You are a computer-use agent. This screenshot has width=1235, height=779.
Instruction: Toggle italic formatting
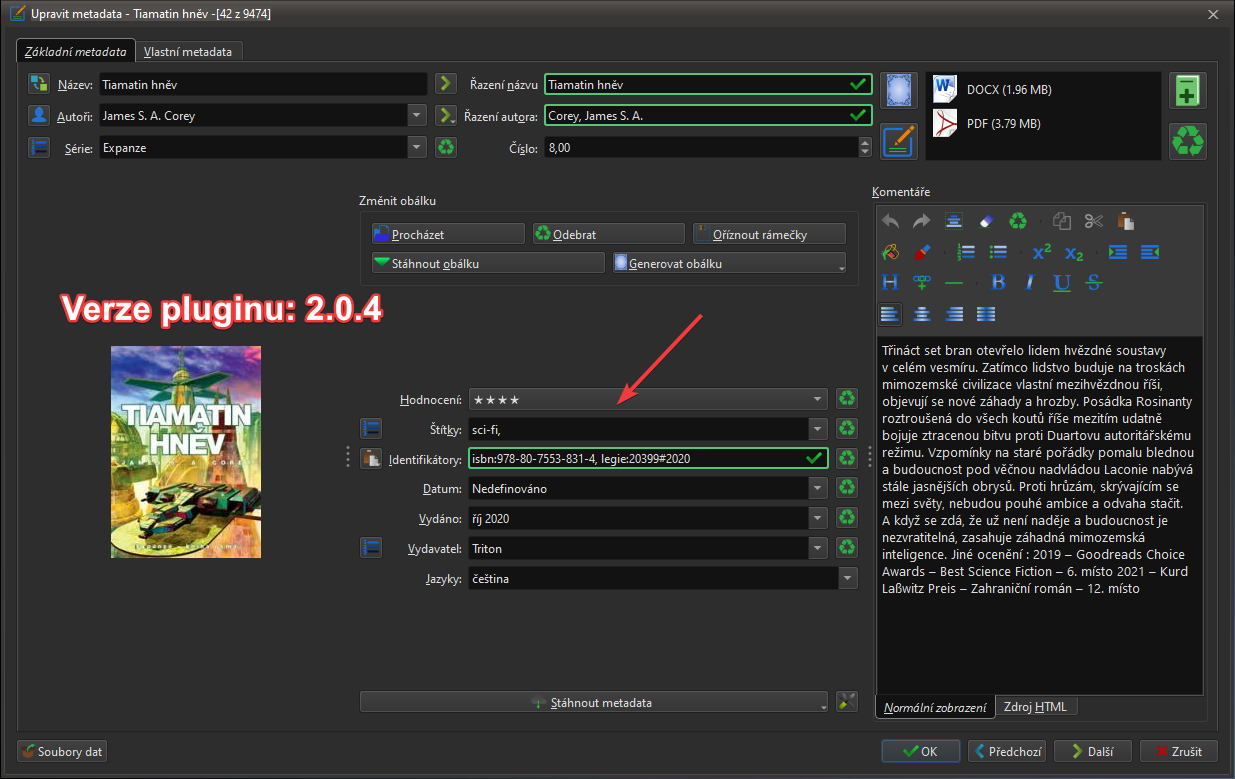[x=1030, y=283]
